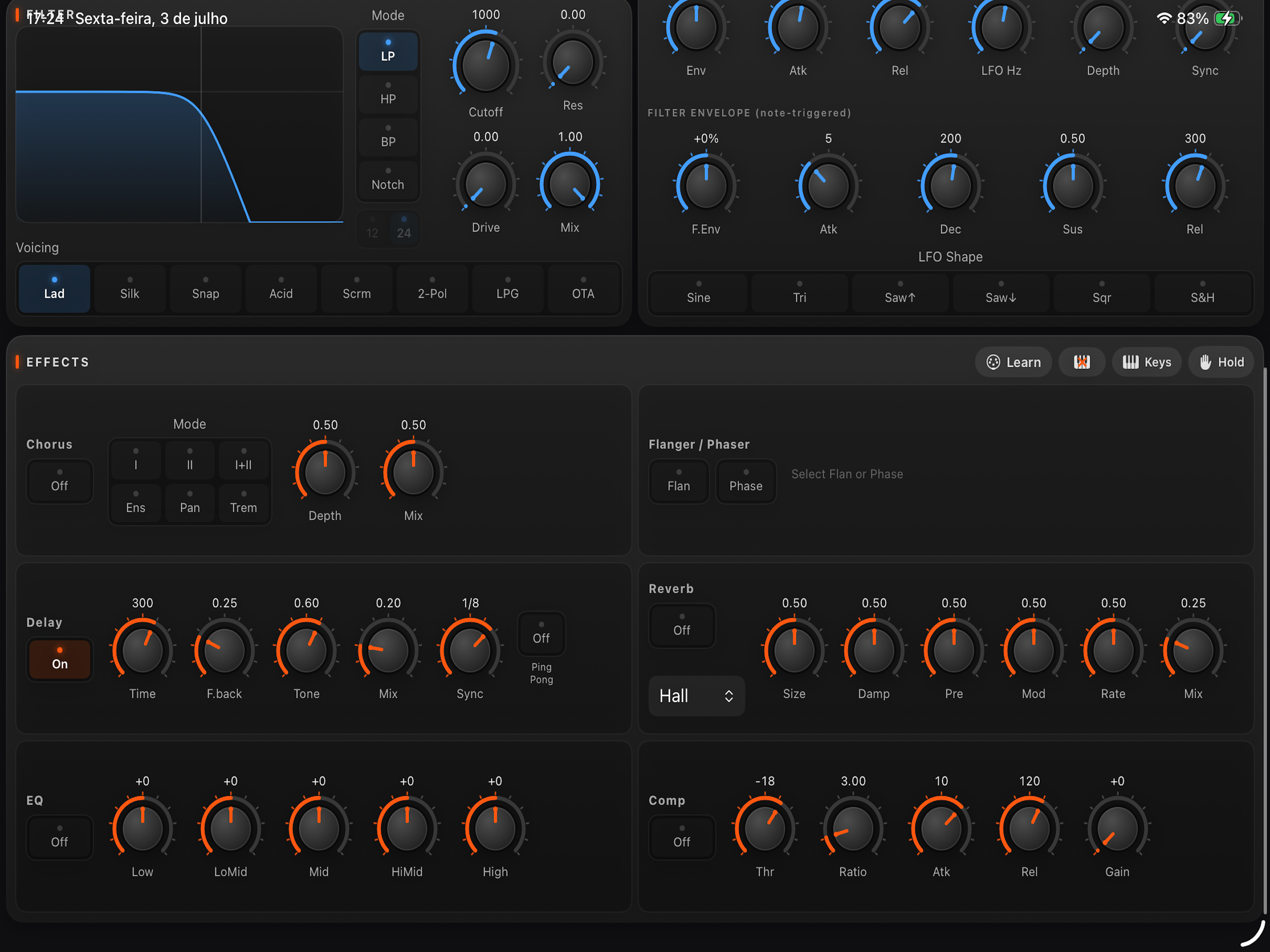Toggle the Comp Off switch
The height and width of the screenshot is (952, 1270).
click(x=682, y=837)
